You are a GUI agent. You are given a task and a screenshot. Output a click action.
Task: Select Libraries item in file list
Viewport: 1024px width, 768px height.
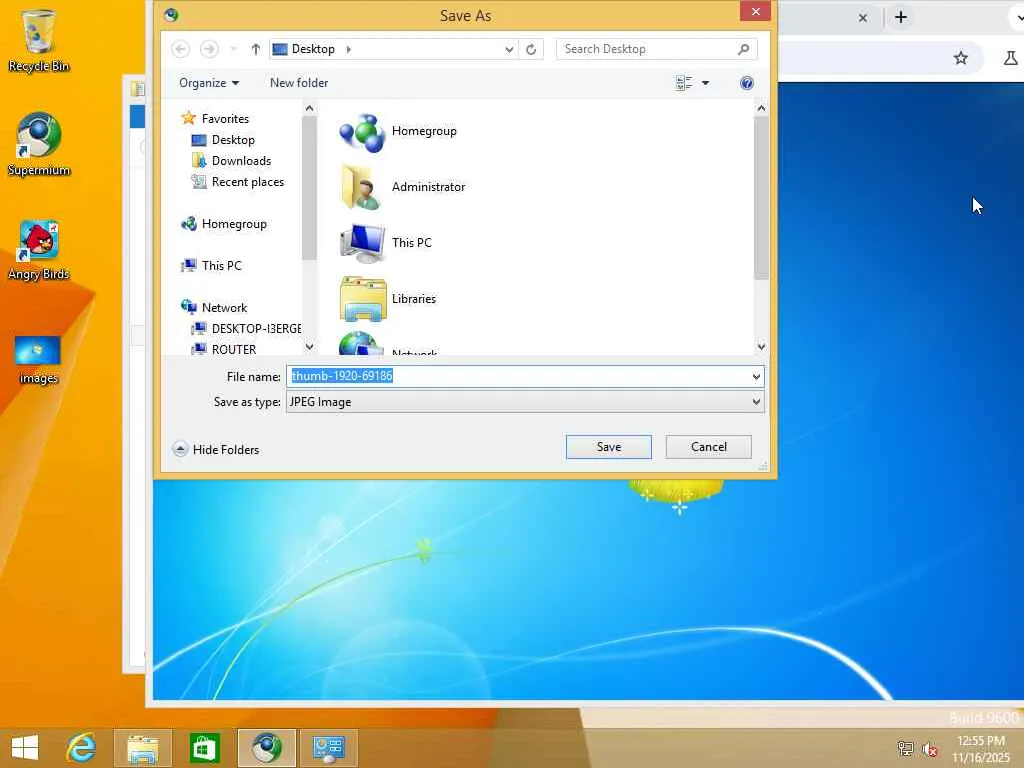tap(388, 299)
